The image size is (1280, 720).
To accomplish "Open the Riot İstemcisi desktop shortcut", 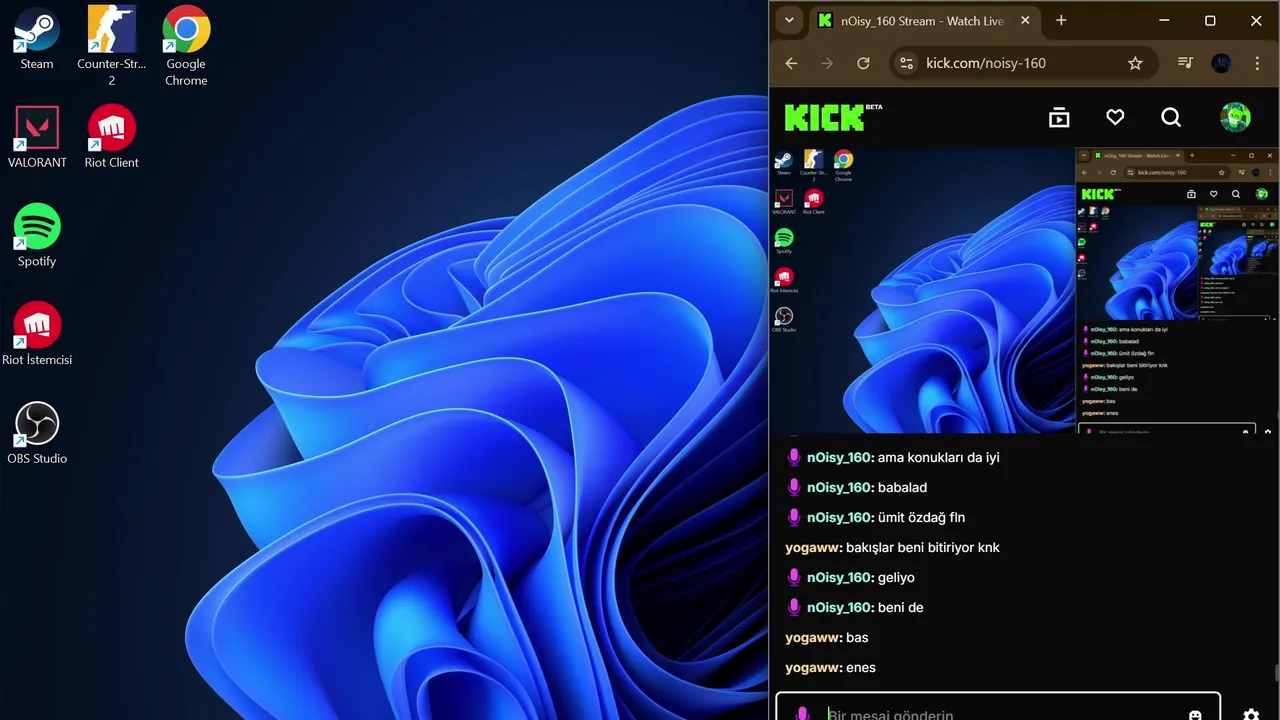I will click(37, 335).
